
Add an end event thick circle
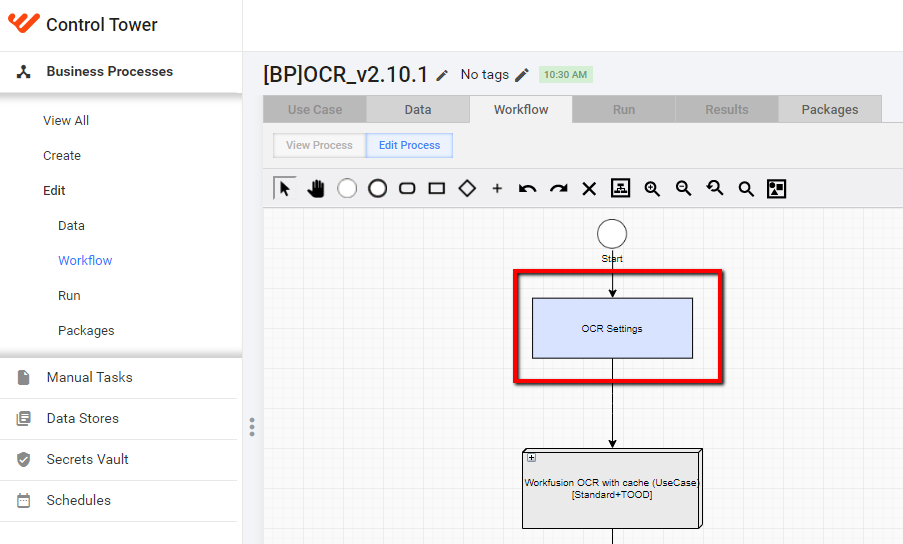coord(378,188)
